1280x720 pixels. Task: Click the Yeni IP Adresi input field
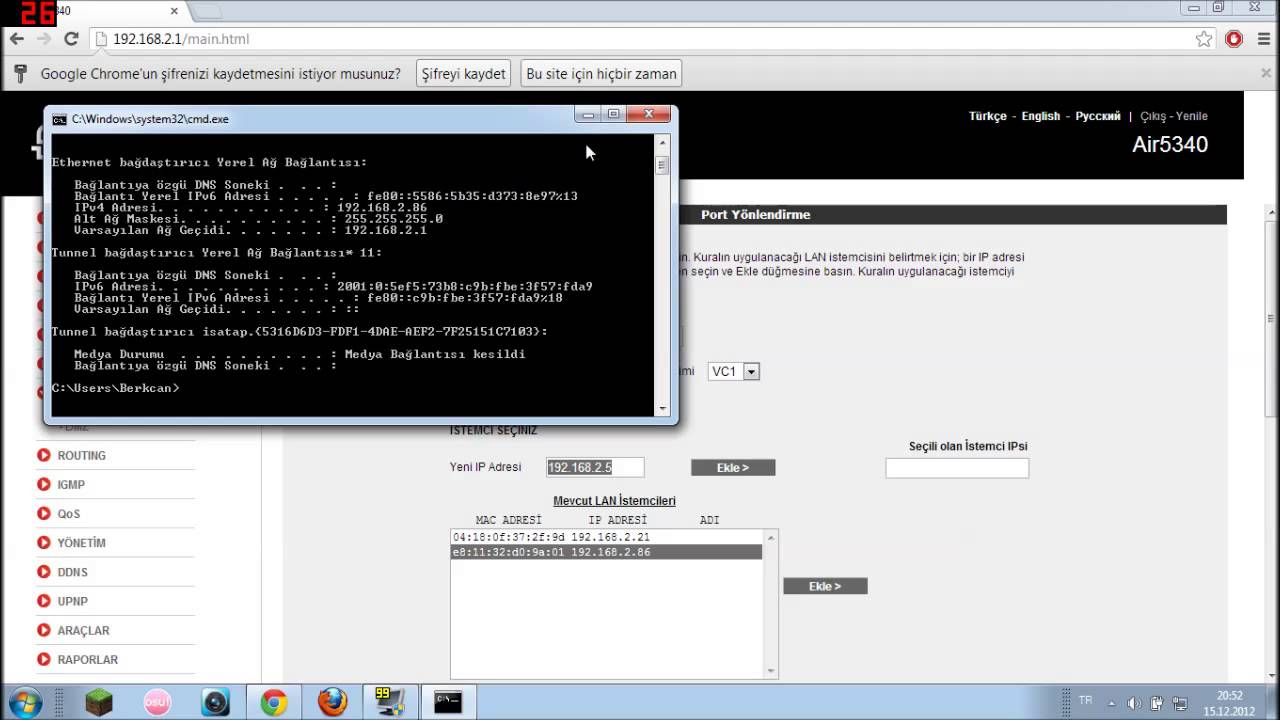click(595, 467)
